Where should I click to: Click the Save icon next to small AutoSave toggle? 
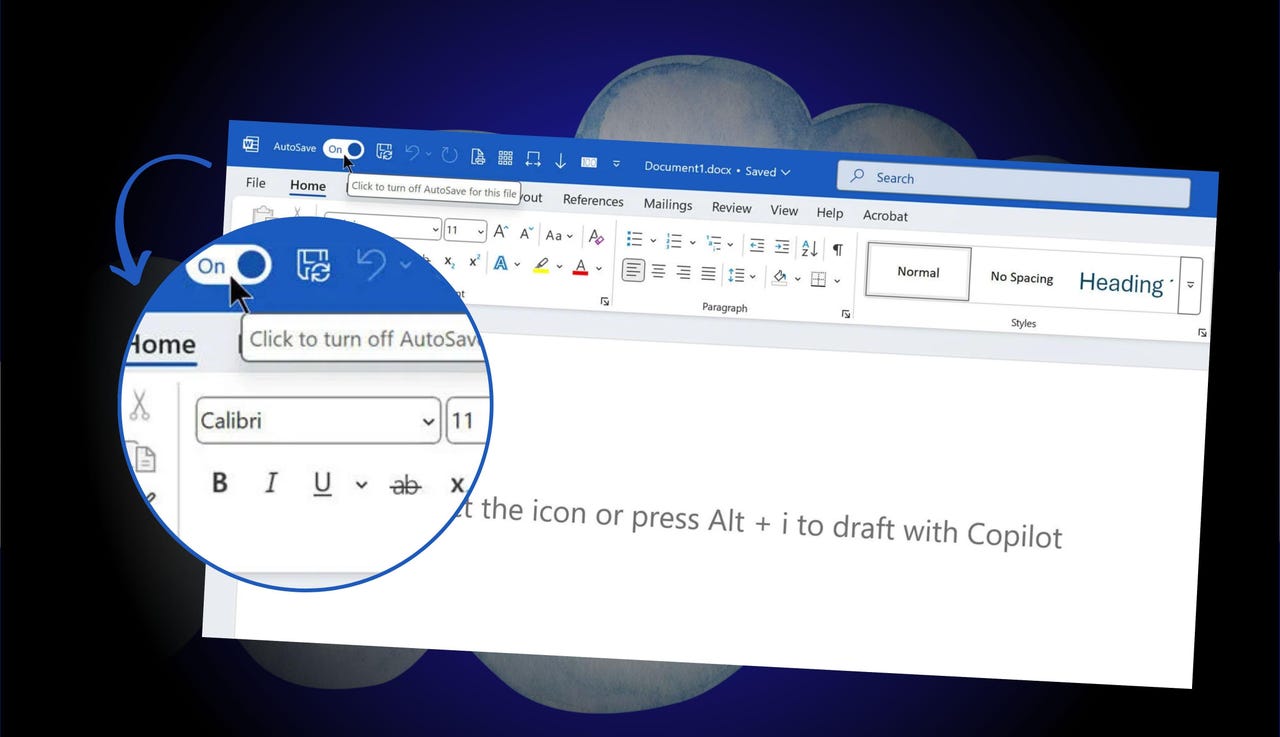(x=384, y=151)
